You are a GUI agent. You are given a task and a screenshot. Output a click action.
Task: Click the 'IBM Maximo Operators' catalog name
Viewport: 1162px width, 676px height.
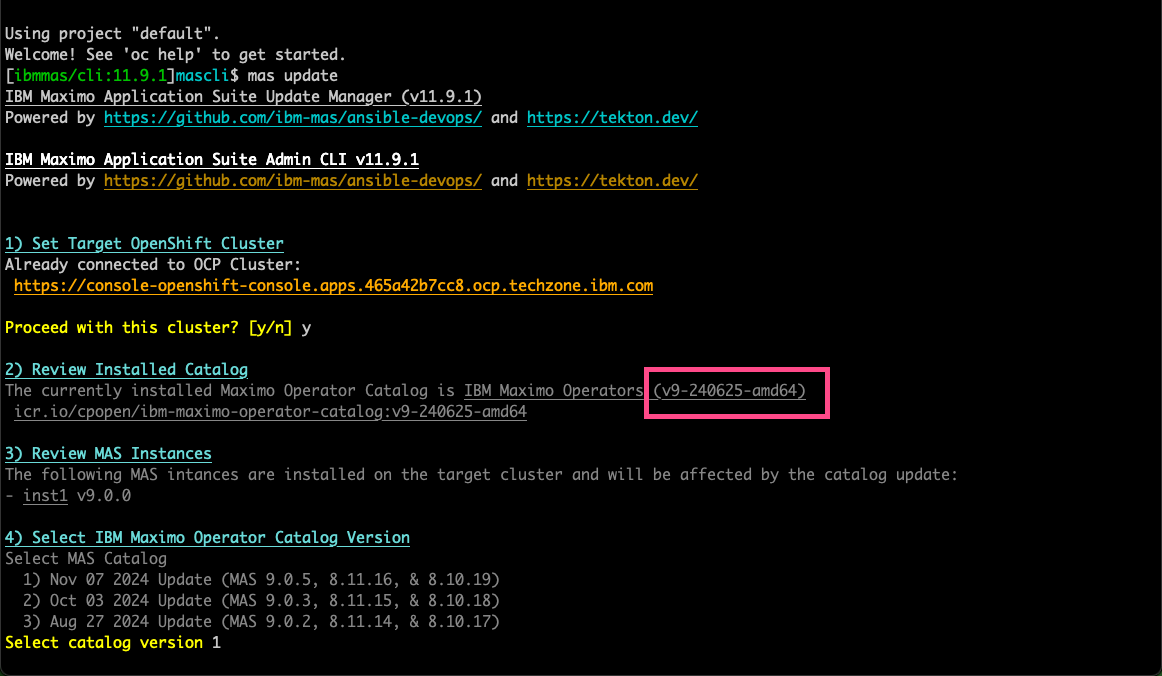click(x=554, y=391)
